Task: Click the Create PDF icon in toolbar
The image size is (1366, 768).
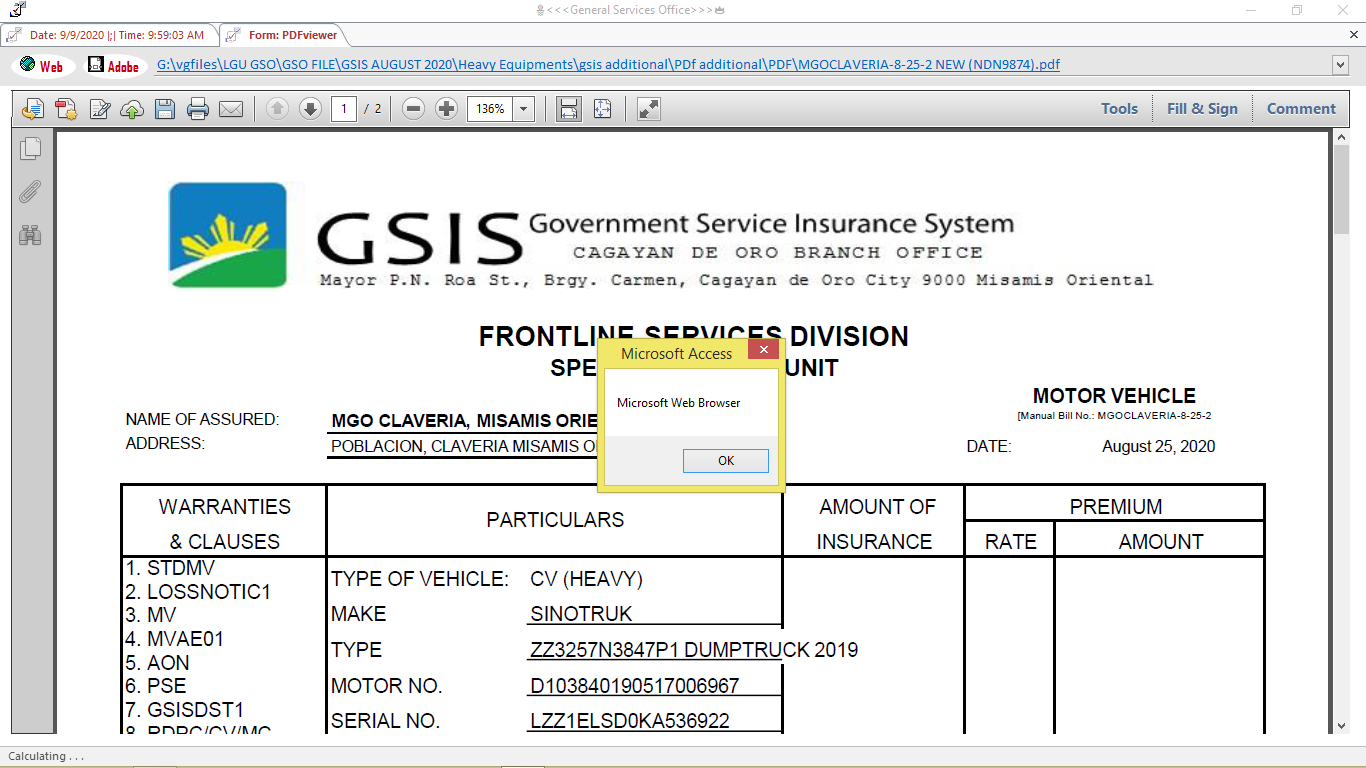Action: pyautogui.click(x=66, y=109)
